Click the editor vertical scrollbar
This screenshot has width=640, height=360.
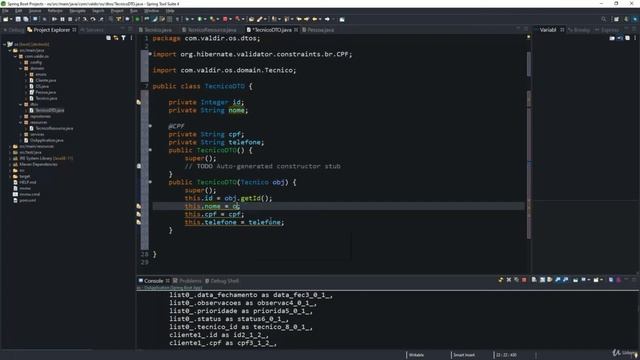point(529,139)
